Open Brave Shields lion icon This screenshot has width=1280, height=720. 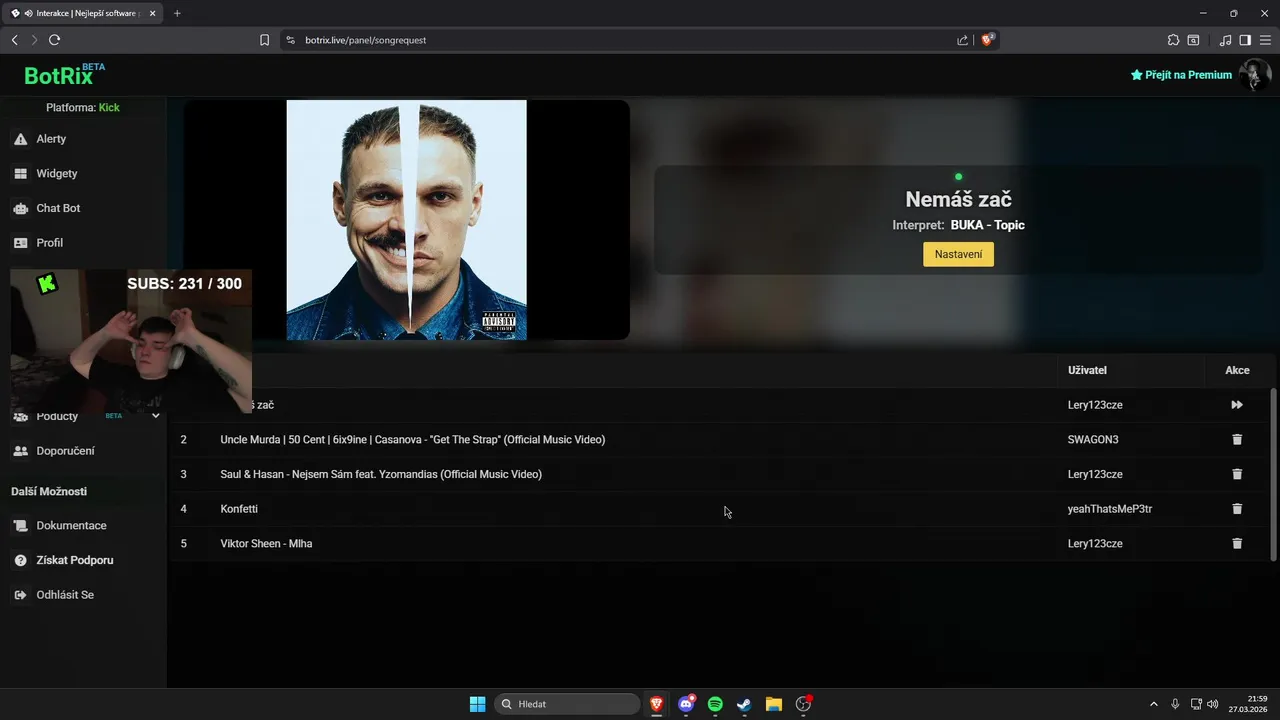[x=987, y=40]
